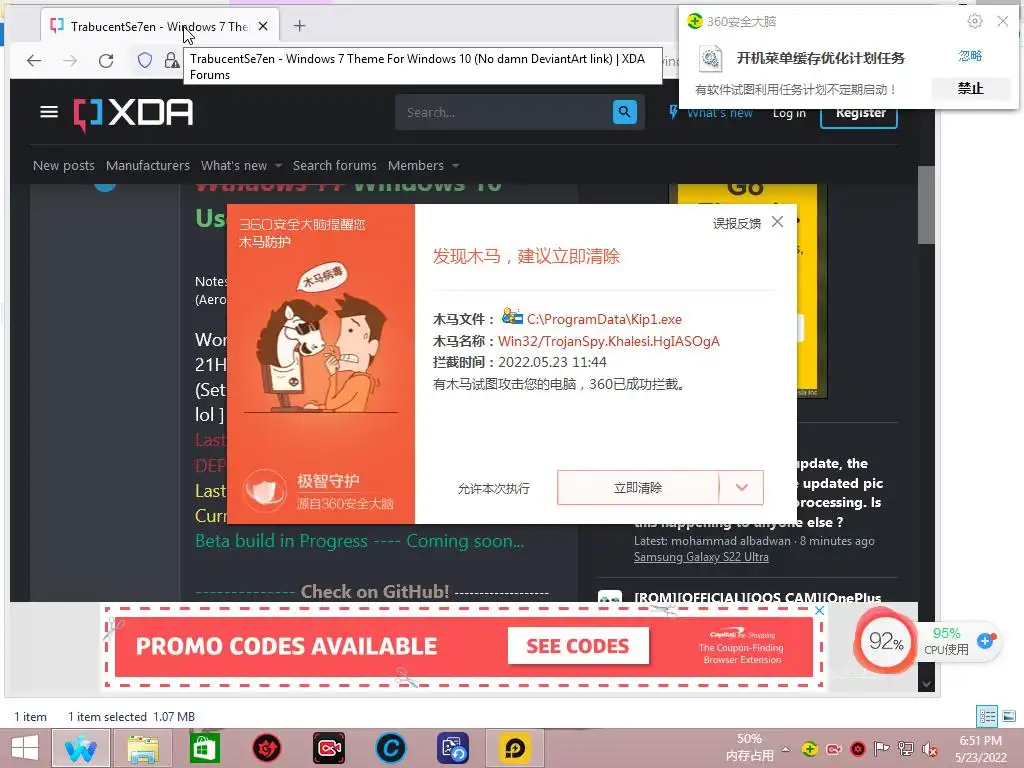Switch Explorer to details view
This screenshot has height=768, width=1024.
tap(987, 716)
